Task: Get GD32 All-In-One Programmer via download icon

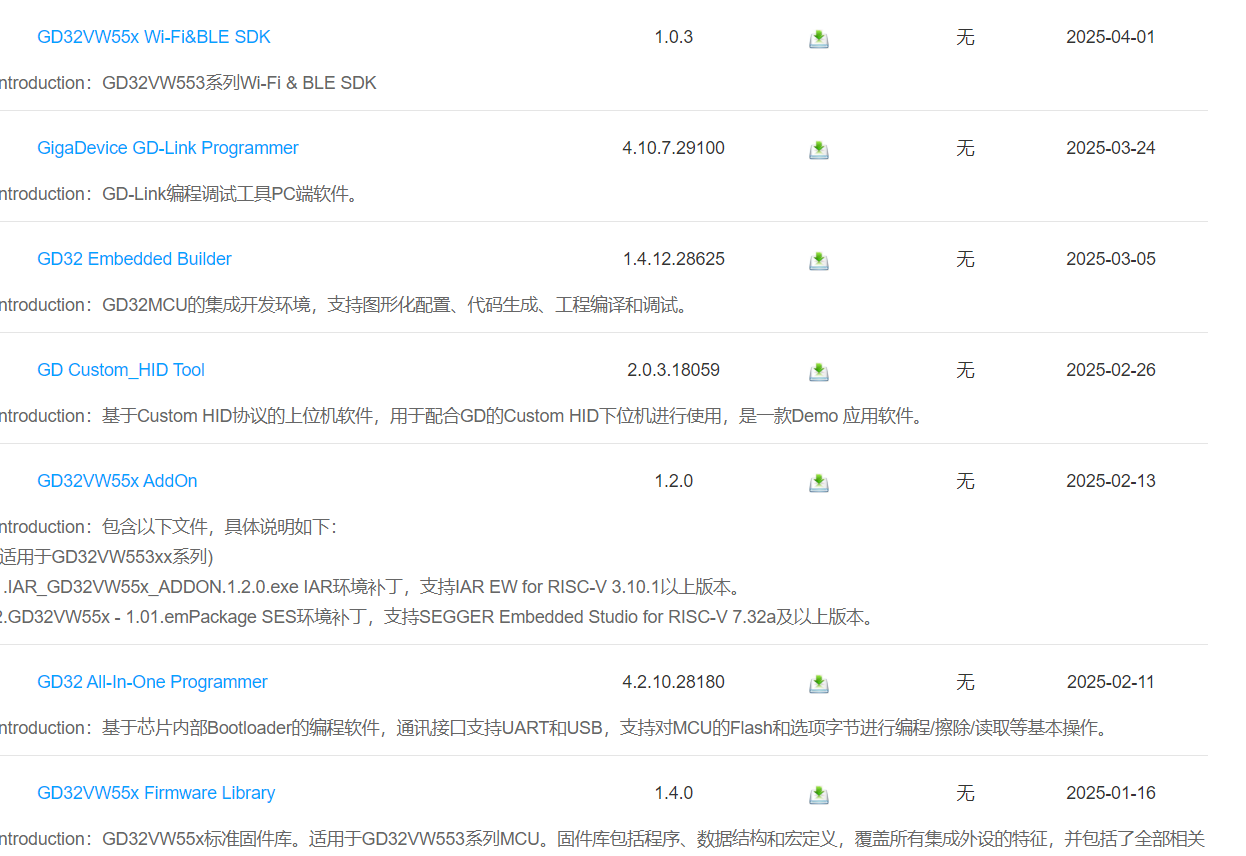Action: [818, 684]
